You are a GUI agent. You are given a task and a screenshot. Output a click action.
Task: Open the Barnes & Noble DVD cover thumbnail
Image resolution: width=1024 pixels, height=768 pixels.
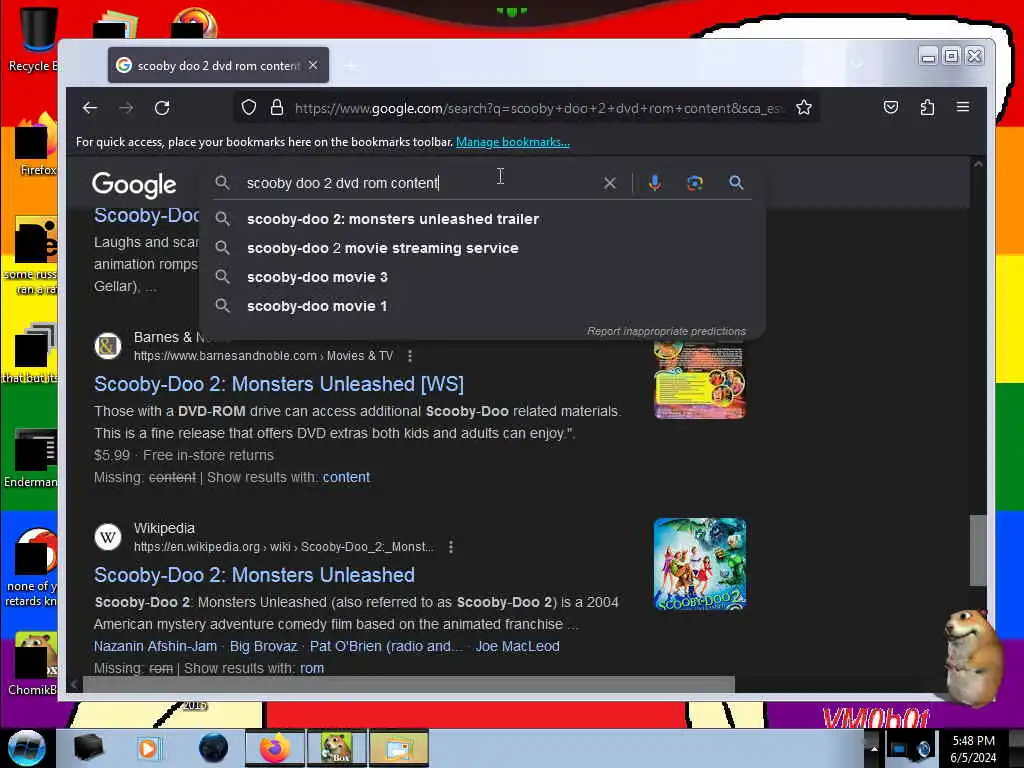[x=700, y=381]
